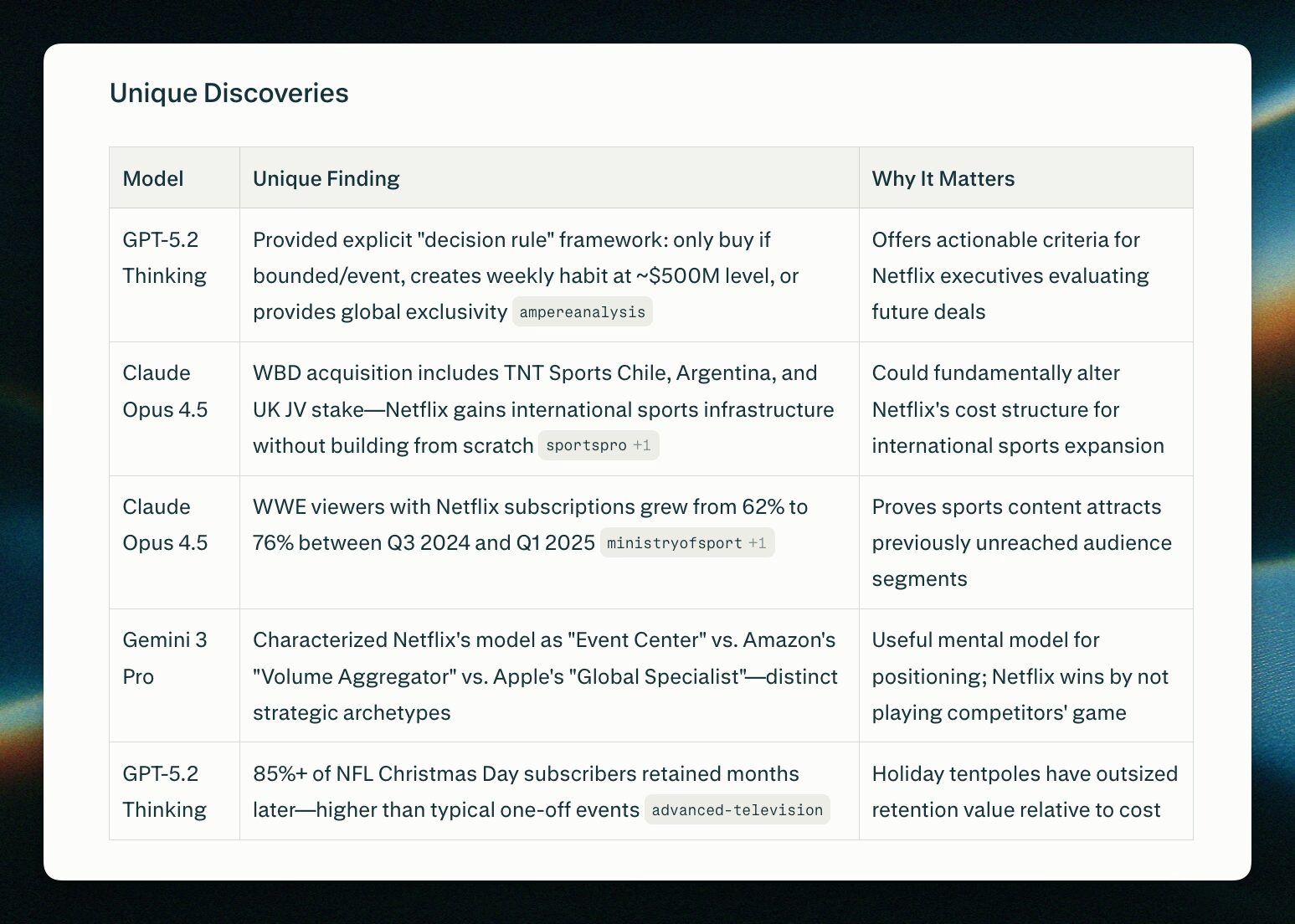Click Claude Opus 4.5 cell in WBD acquisition row
This screenshot has height=924, width=1295.
pos(165,391)
